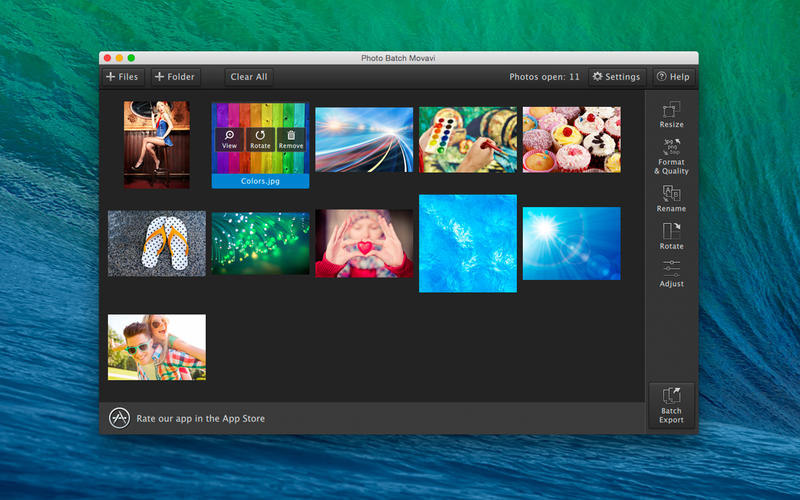The width and height of the screenshot is (800, 500).
Task: Select the light trails highway thumbnail
Action: pos(364,140)
